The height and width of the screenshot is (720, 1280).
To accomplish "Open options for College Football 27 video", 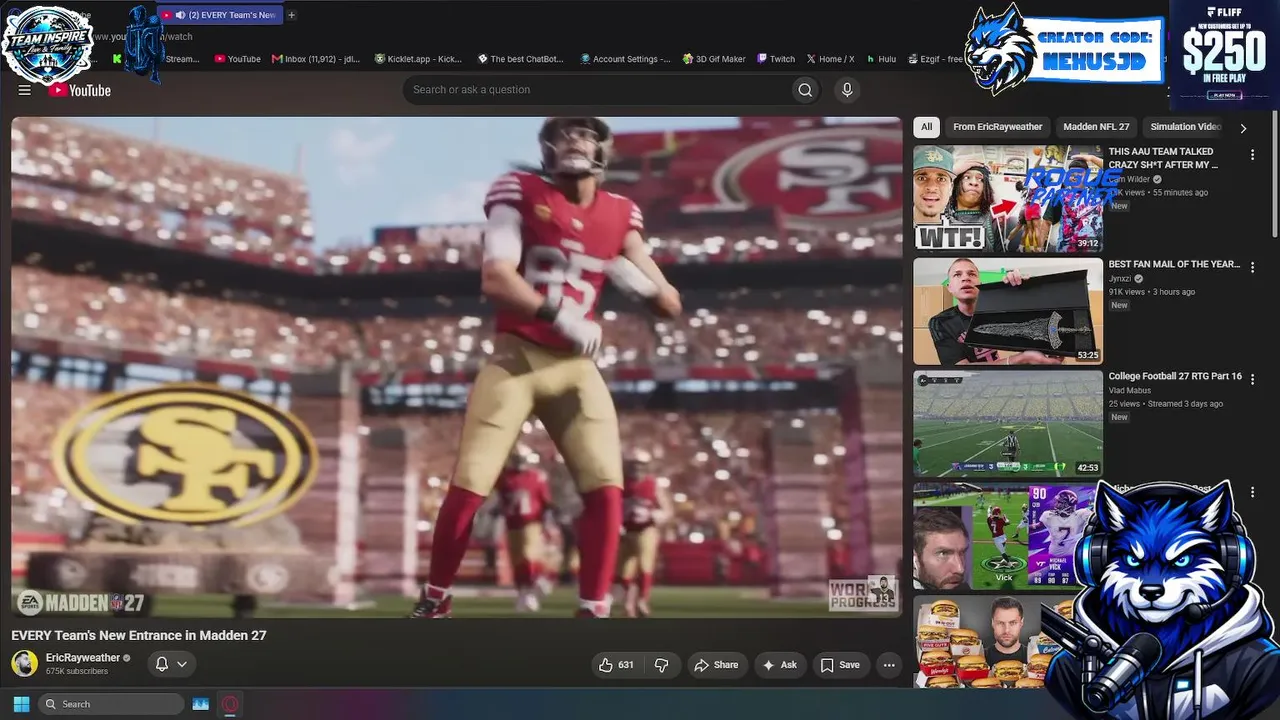I will click(x=1252, y=379).
